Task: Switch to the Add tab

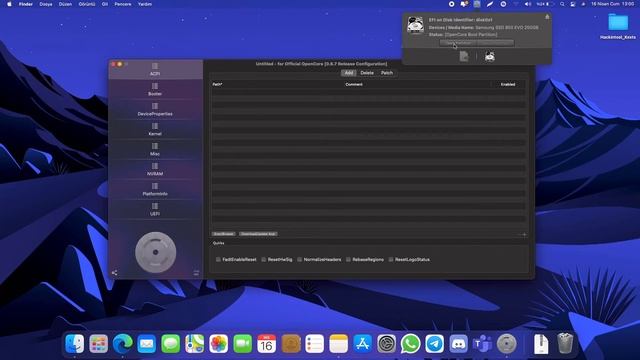Action: tap(349, 73)
